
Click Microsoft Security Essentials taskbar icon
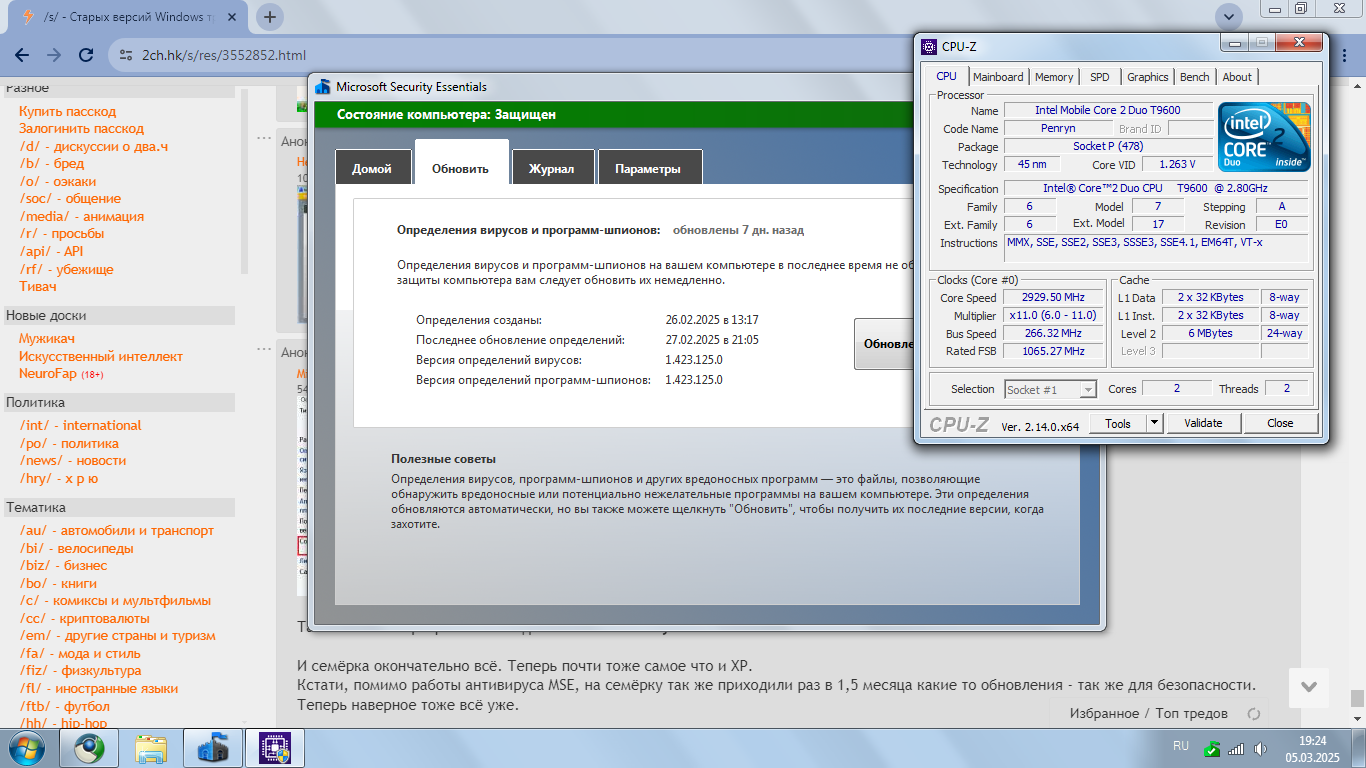click(213, 748)
